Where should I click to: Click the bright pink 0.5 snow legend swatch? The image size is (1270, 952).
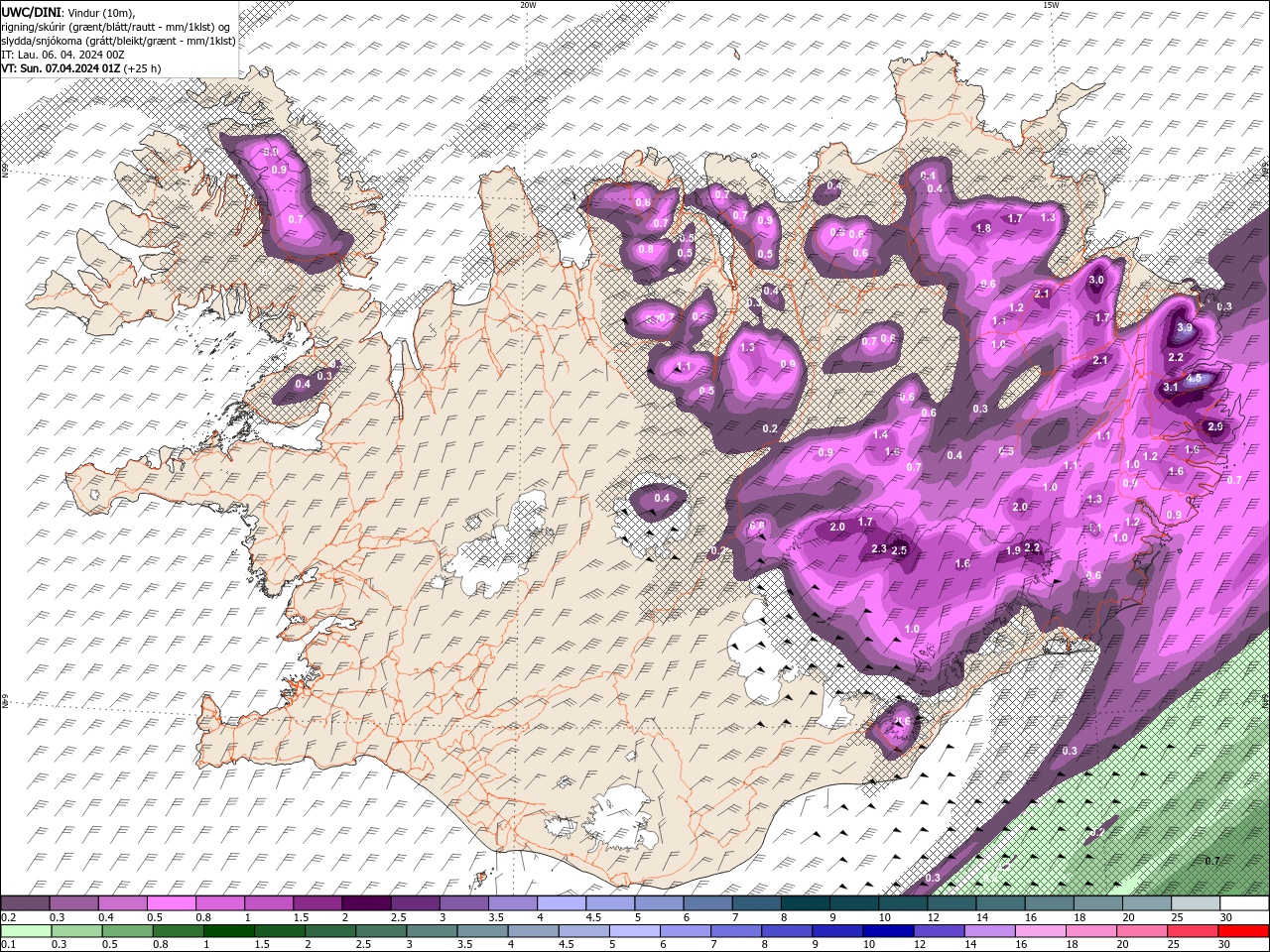[171, 903]
